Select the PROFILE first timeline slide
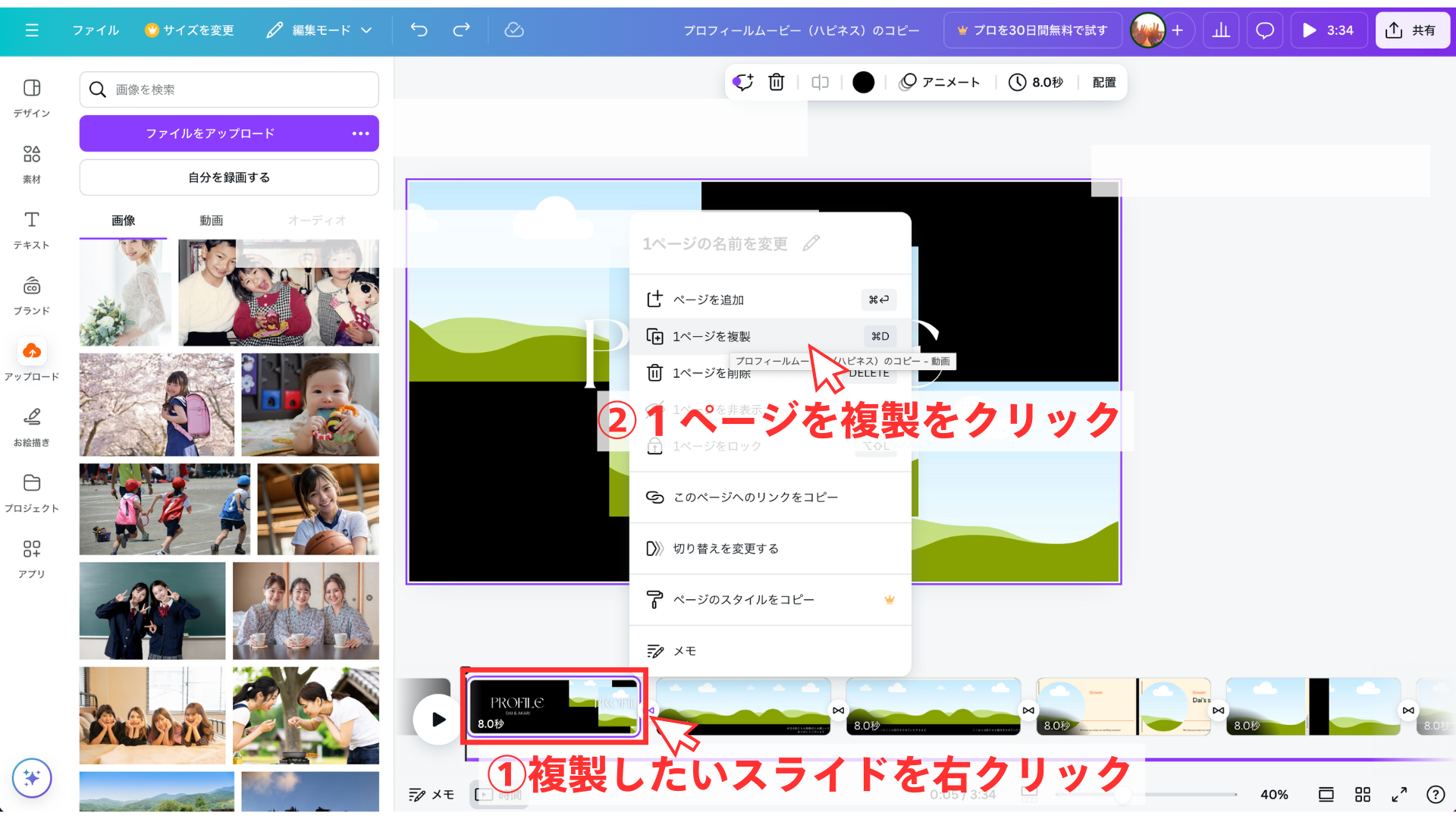Viewport: 1456px width, 819px height. tap(554, 707)
